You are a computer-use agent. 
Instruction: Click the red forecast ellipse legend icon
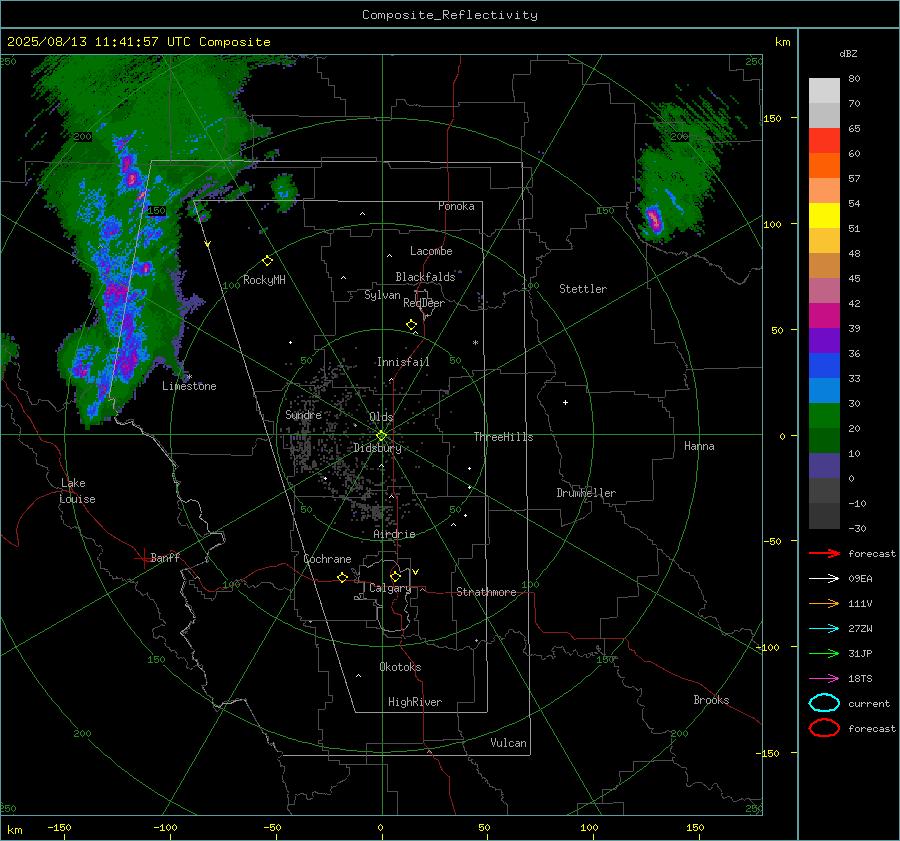pyautogui.click(x=824, y=728)
